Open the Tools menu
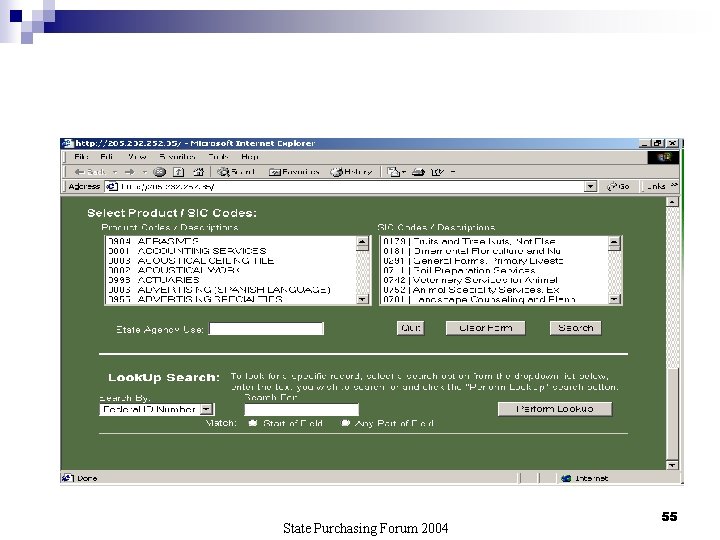Image resolution: width=720 pixels, height=540 pixels. tap(218, 157)
